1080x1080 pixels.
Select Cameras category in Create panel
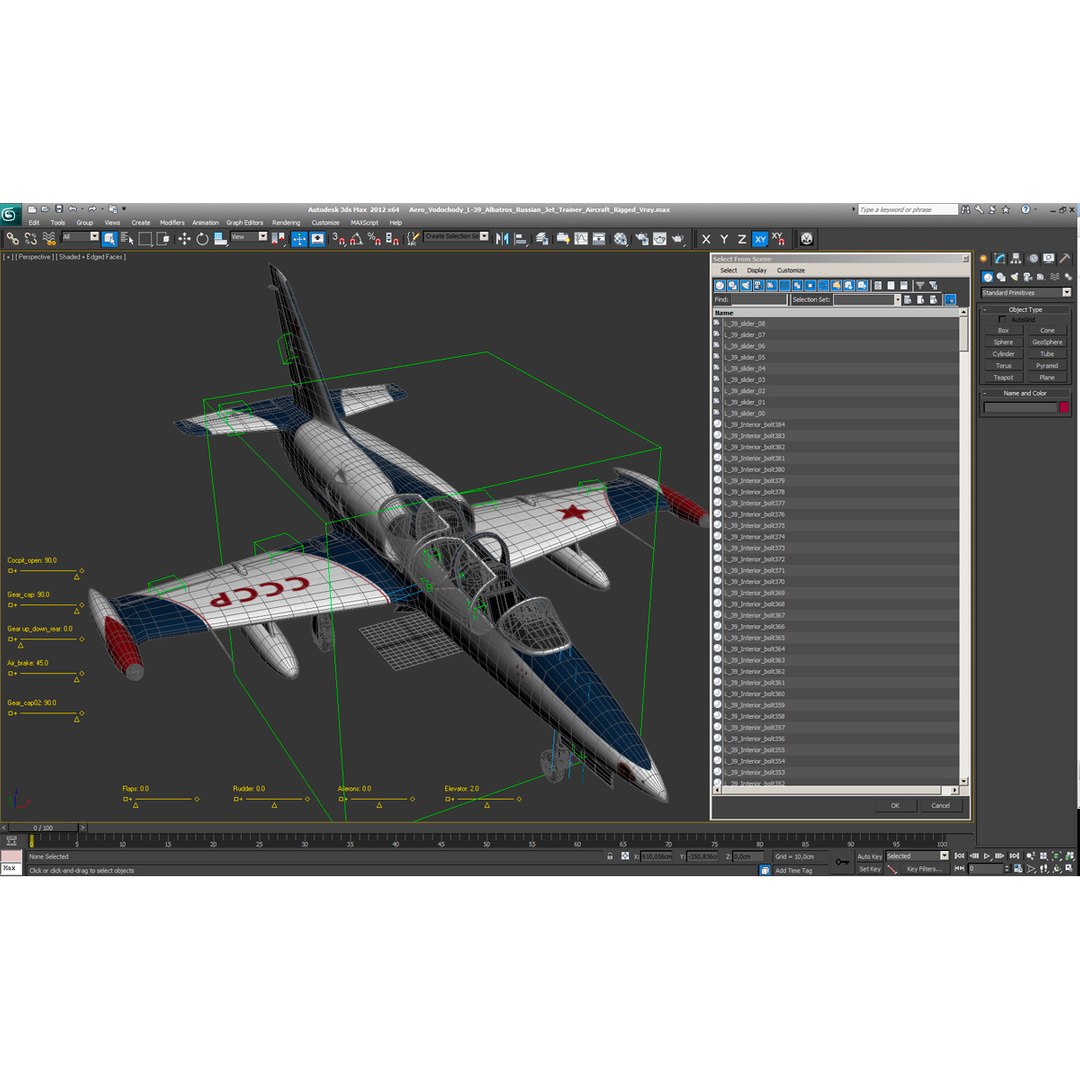1028,277
